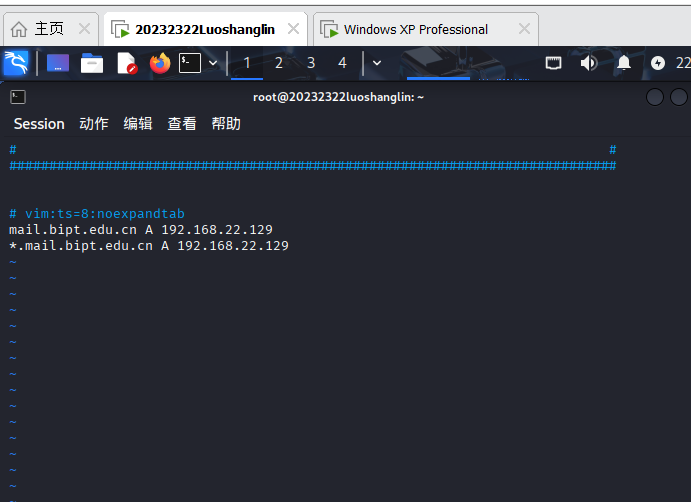Image resolution: width=691 pixels, height=502 pixels.
Task: Click the line '# vim:ts=8:noexpandtab'
Action: click(x=97, y=214)
